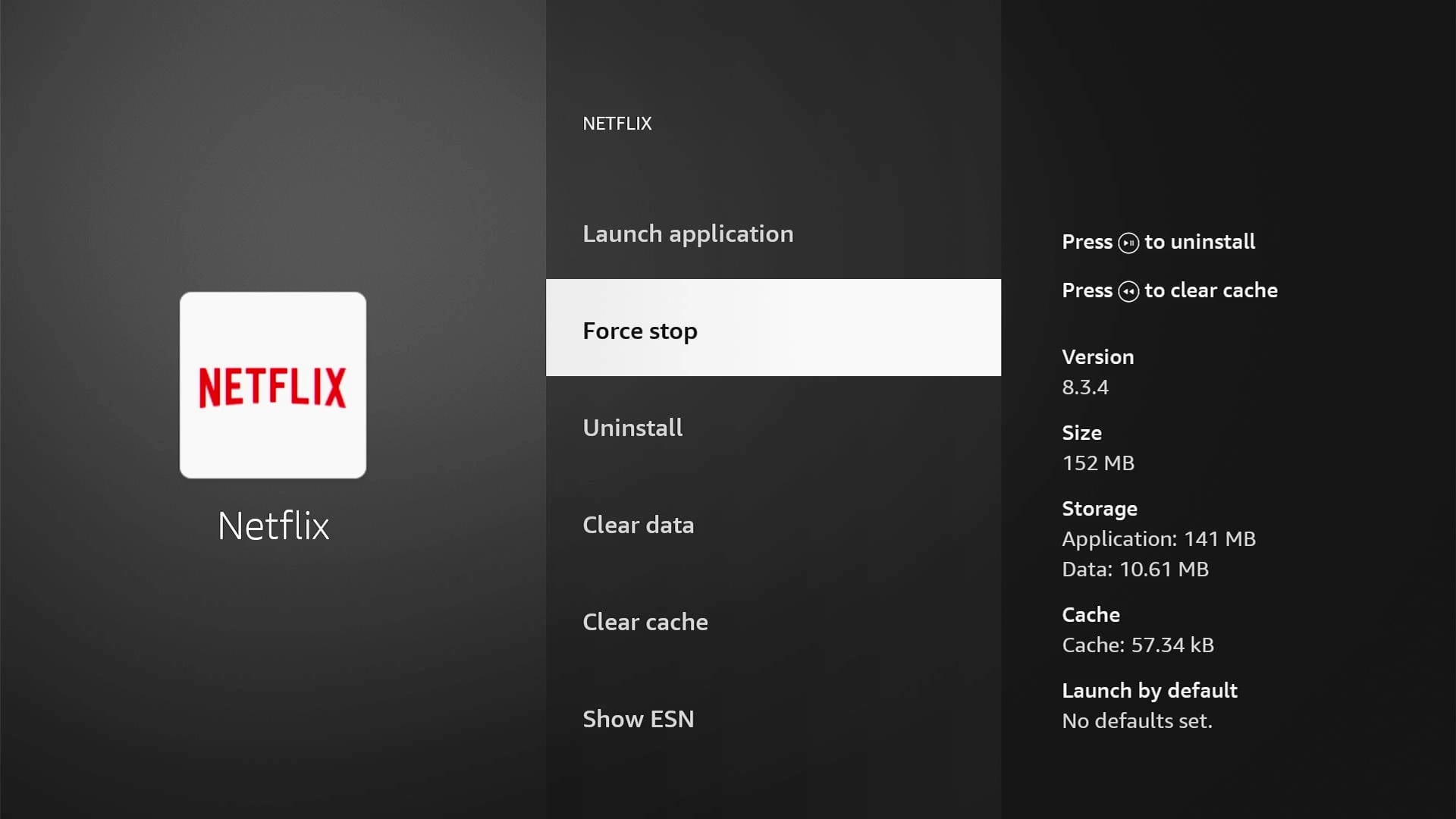Select Launch application option
This screenshot has width=1456, height=819.
[773, 234]
